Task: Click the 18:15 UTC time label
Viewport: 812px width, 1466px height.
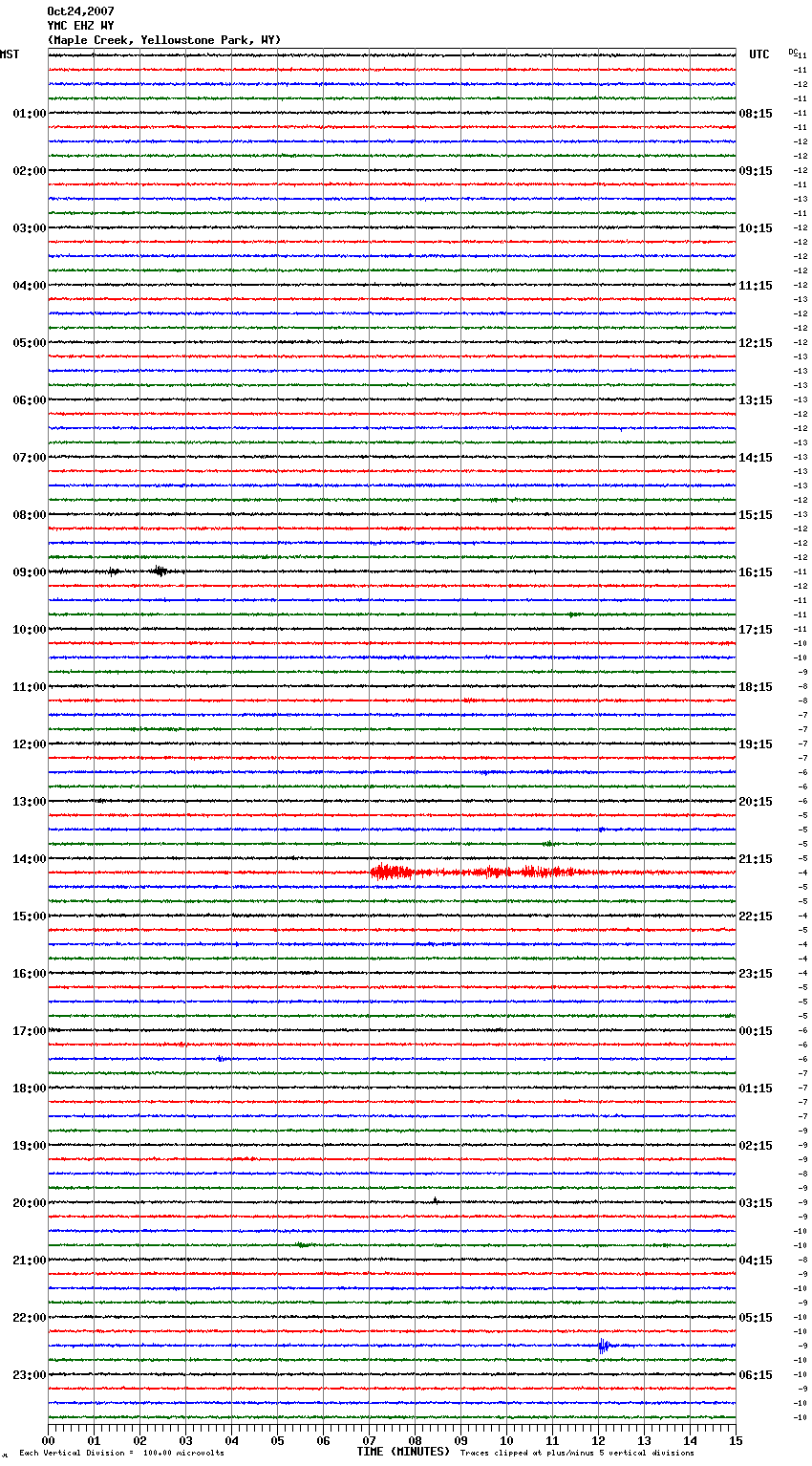Action: (756, 687)
